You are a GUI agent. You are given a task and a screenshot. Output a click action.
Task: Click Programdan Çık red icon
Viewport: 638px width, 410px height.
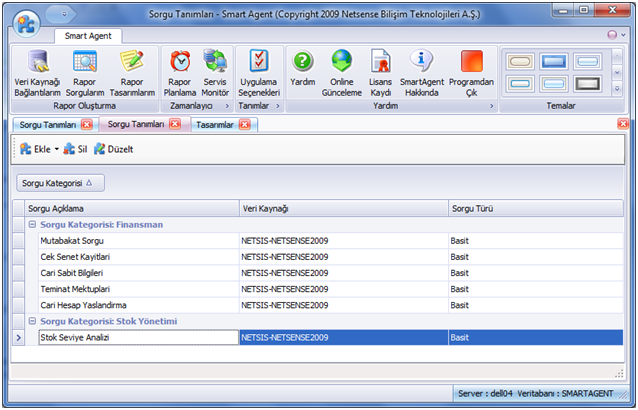coord(472,61)
